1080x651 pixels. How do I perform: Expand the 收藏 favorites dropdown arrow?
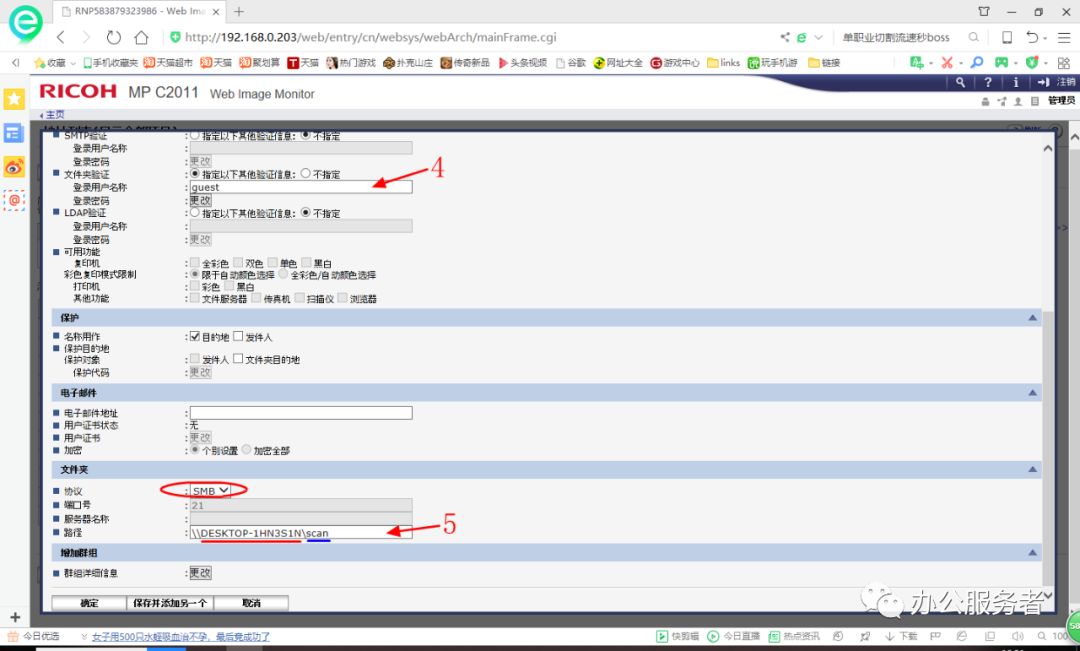coord(73,63)
